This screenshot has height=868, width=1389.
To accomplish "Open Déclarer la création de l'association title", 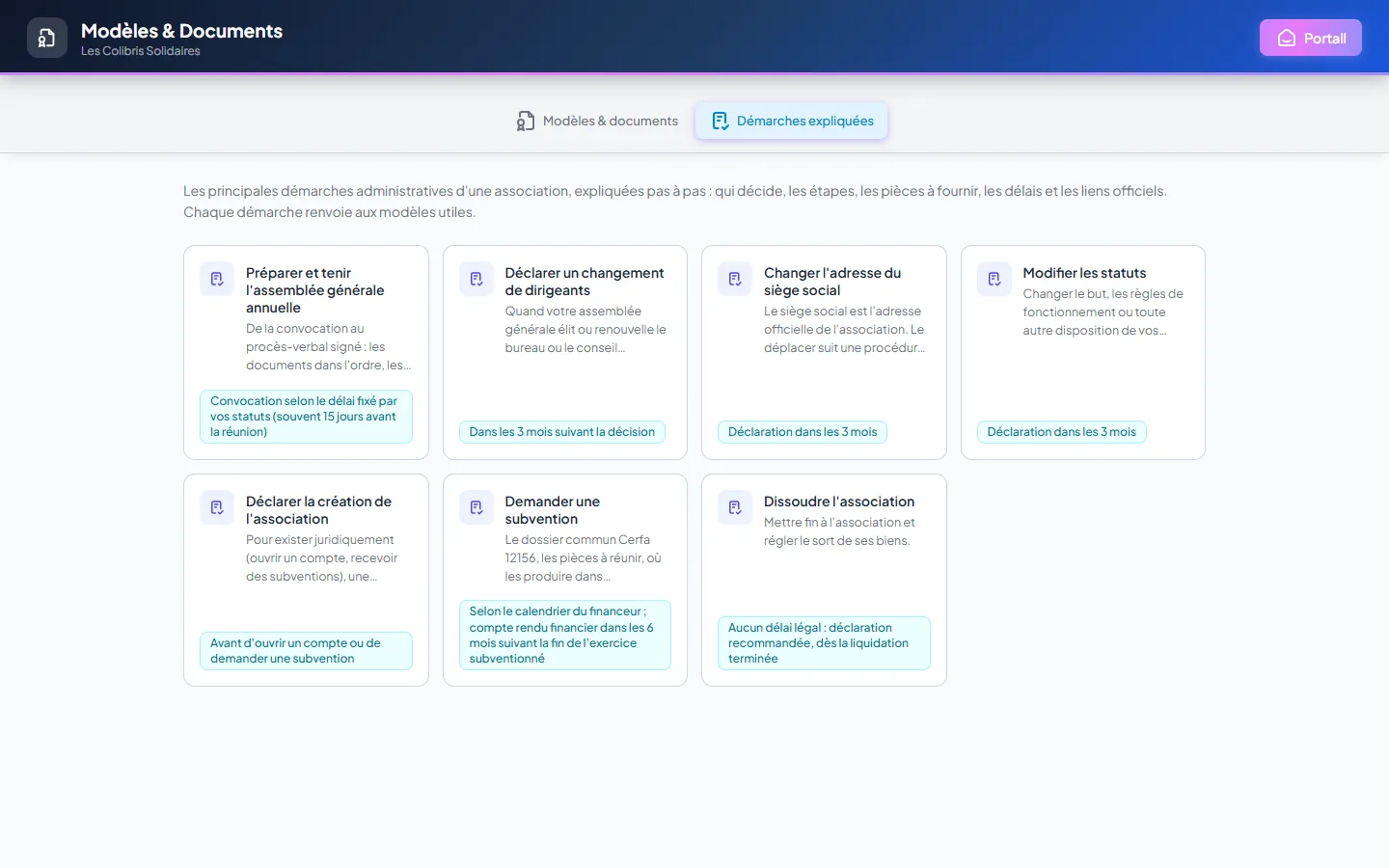I will (x=318, y=510).
